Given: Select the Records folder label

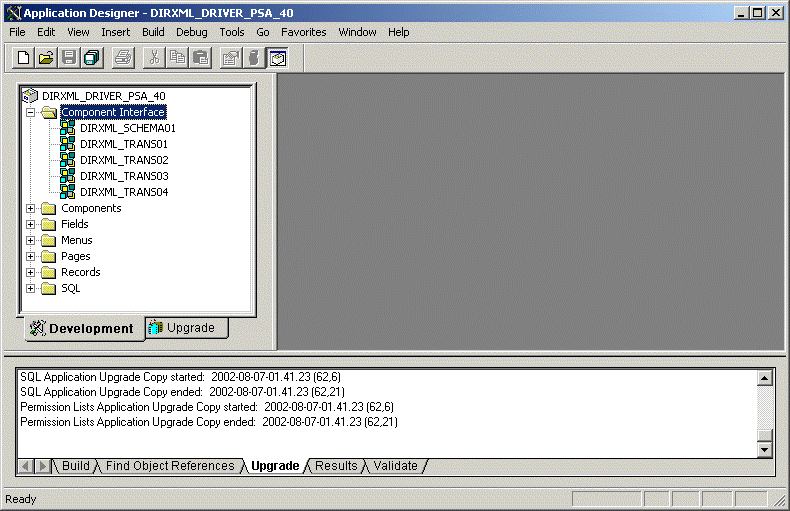Looking at the screenshot, I should tap(81, 272).
